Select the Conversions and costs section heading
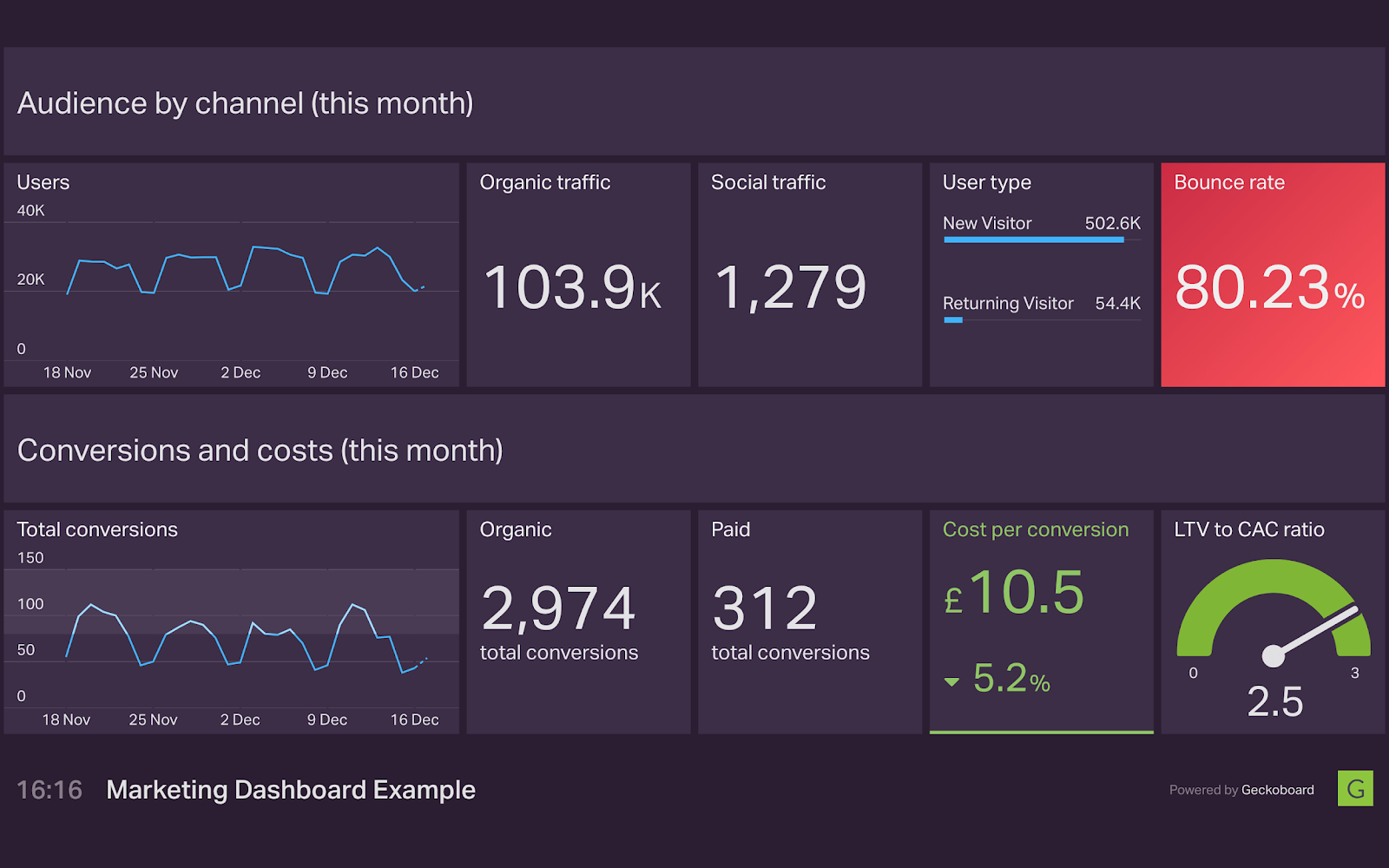This screenshot has width=1389, height=868. (x=260, y=450)
